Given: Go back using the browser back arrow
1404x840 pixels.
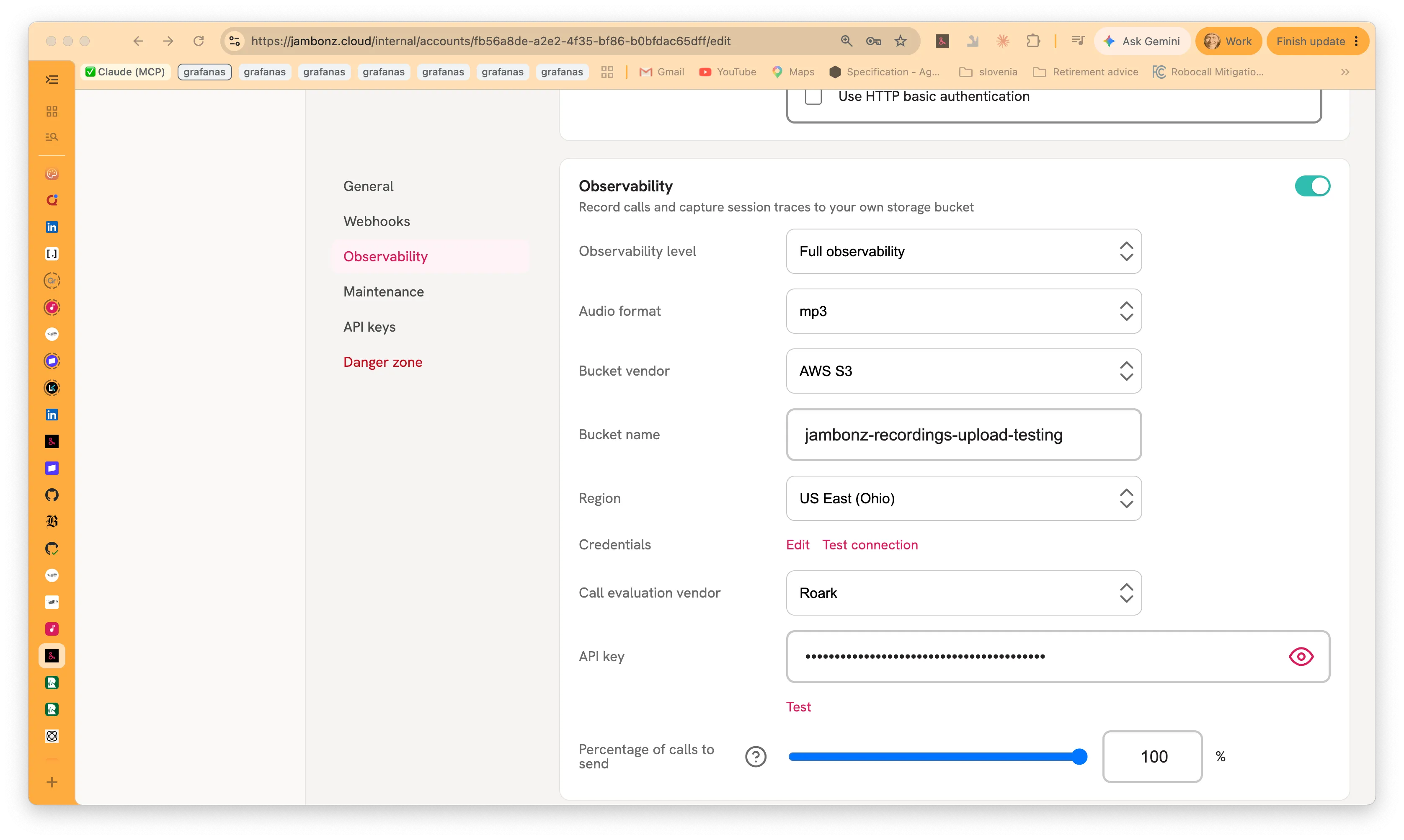Looking at the screenshot, I should tap(138, 41).
